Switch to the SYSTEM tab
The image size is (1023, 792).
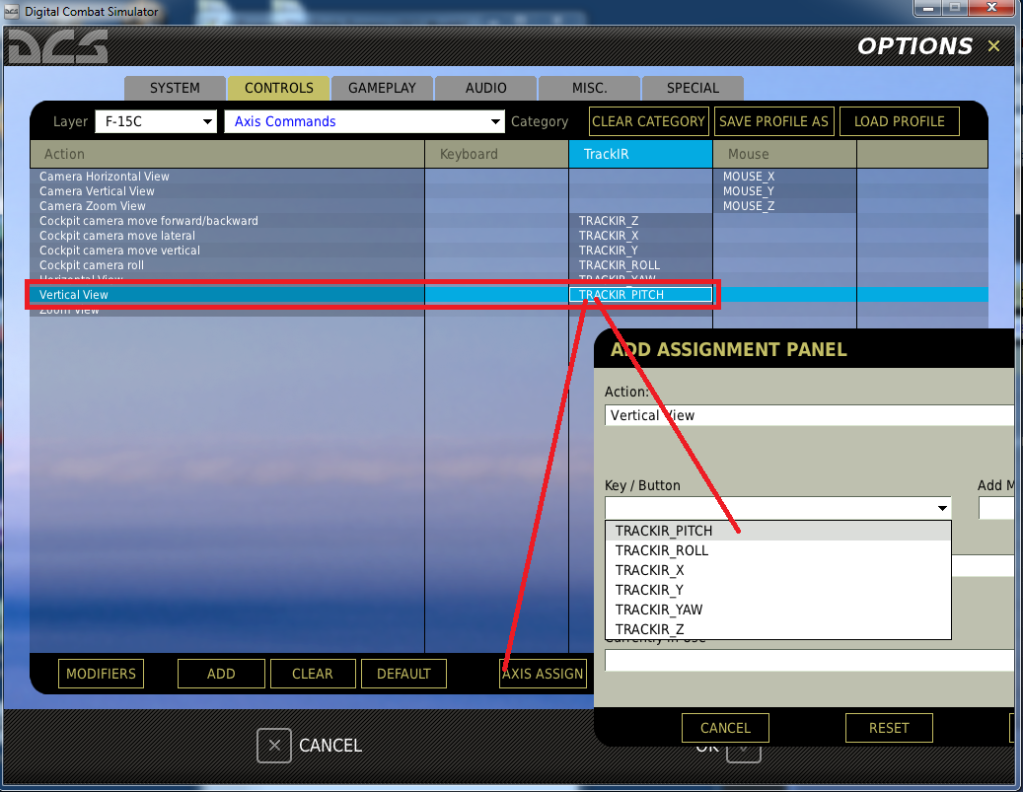tap(175, 88)
